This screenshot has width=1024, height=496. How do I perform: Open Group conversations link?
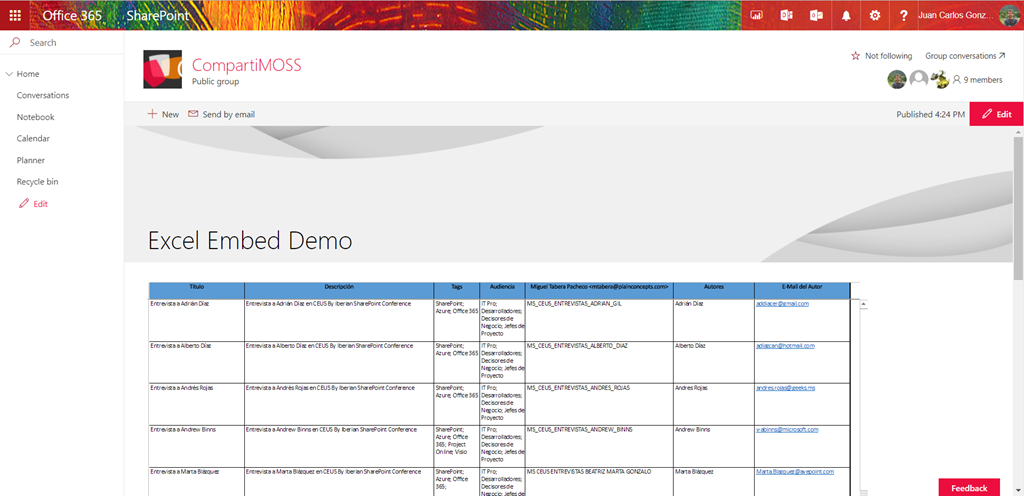click(965, 56)
